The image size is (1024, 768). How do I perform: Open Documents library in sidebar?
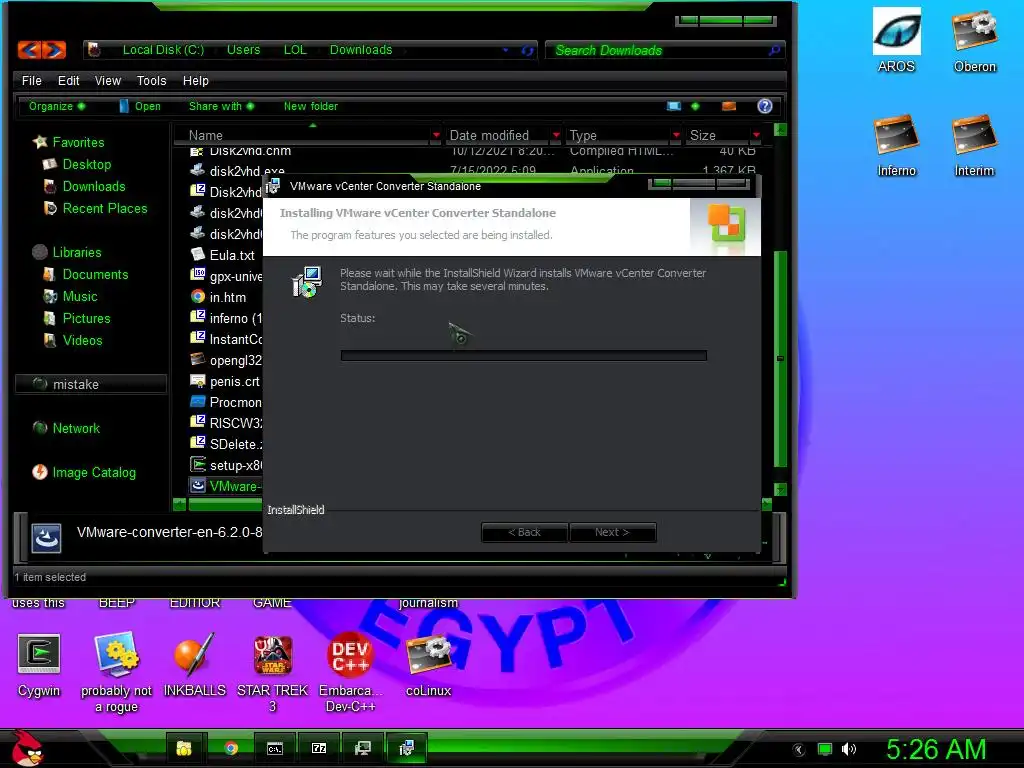pyautogui.click(x=86, y=274)
